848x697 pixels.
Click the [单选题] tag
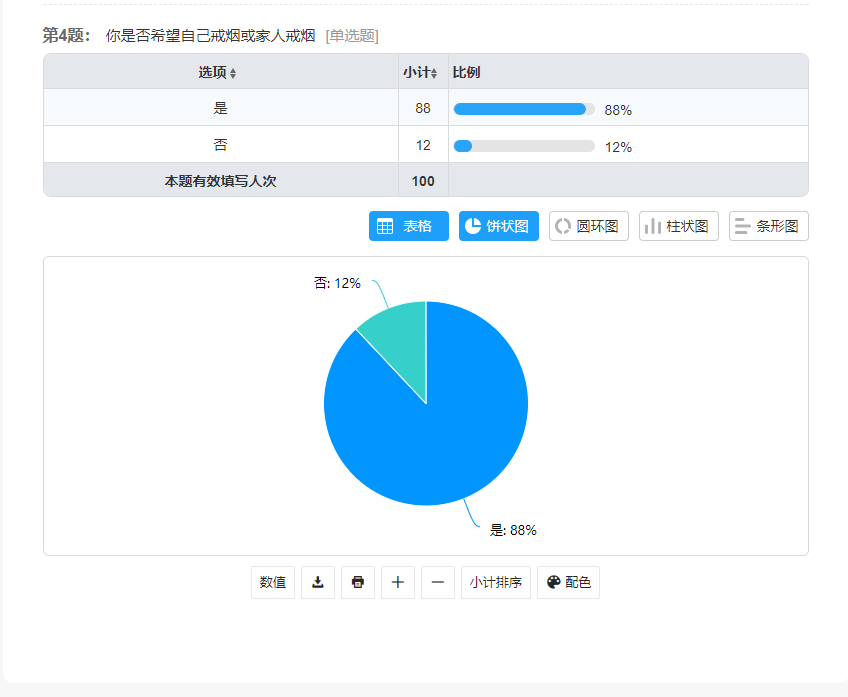(x=352, y=36)
